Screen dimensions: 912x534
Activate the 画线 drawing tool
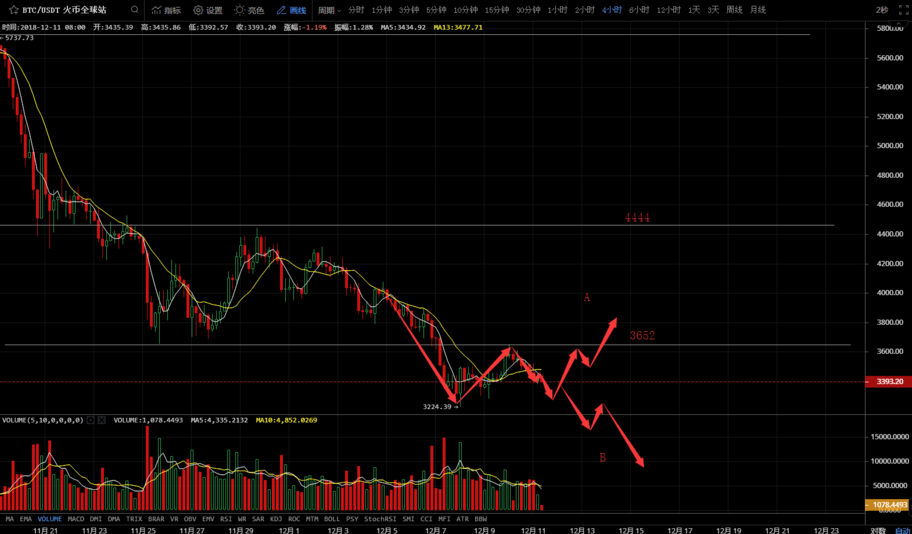291,10
